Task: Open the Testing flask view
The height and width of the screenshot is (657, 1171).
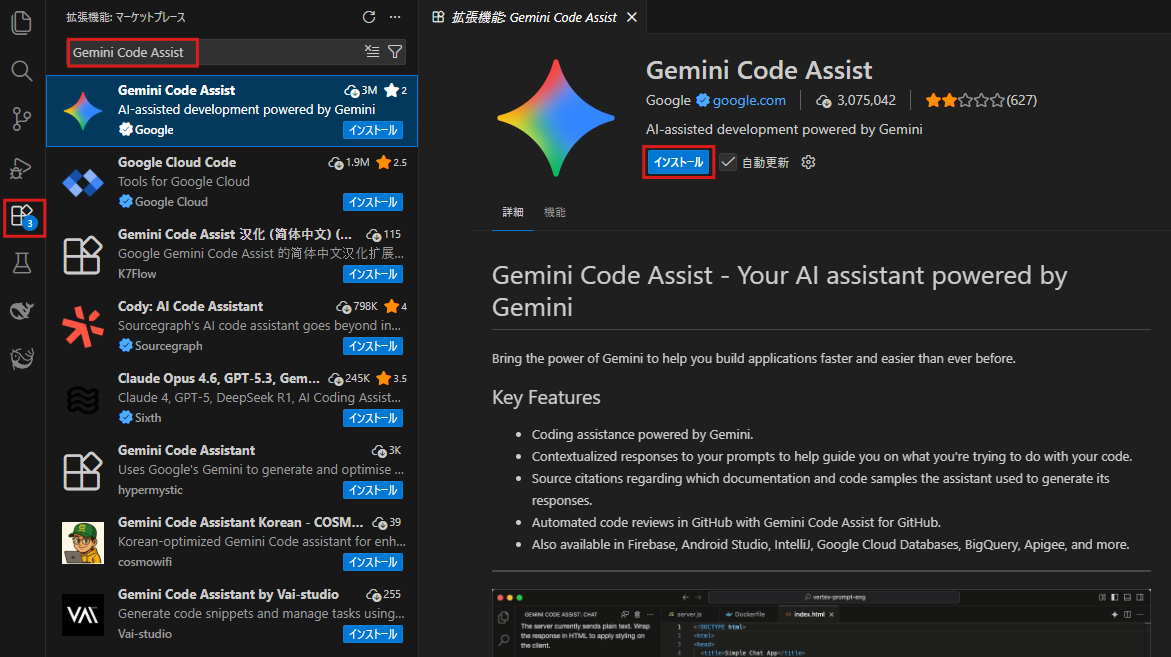Action: point(21,263)
